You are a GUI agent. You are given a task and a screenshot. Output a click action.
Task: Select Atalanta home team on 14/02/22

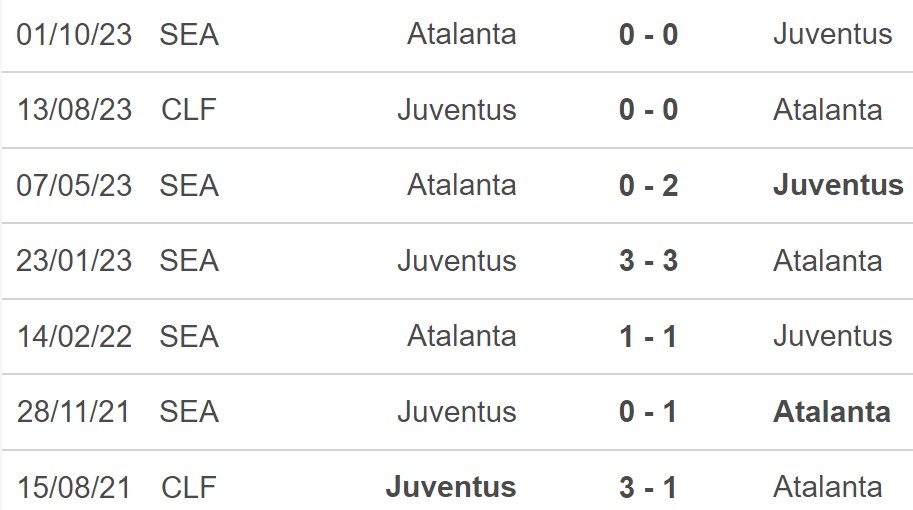point(462,335)
